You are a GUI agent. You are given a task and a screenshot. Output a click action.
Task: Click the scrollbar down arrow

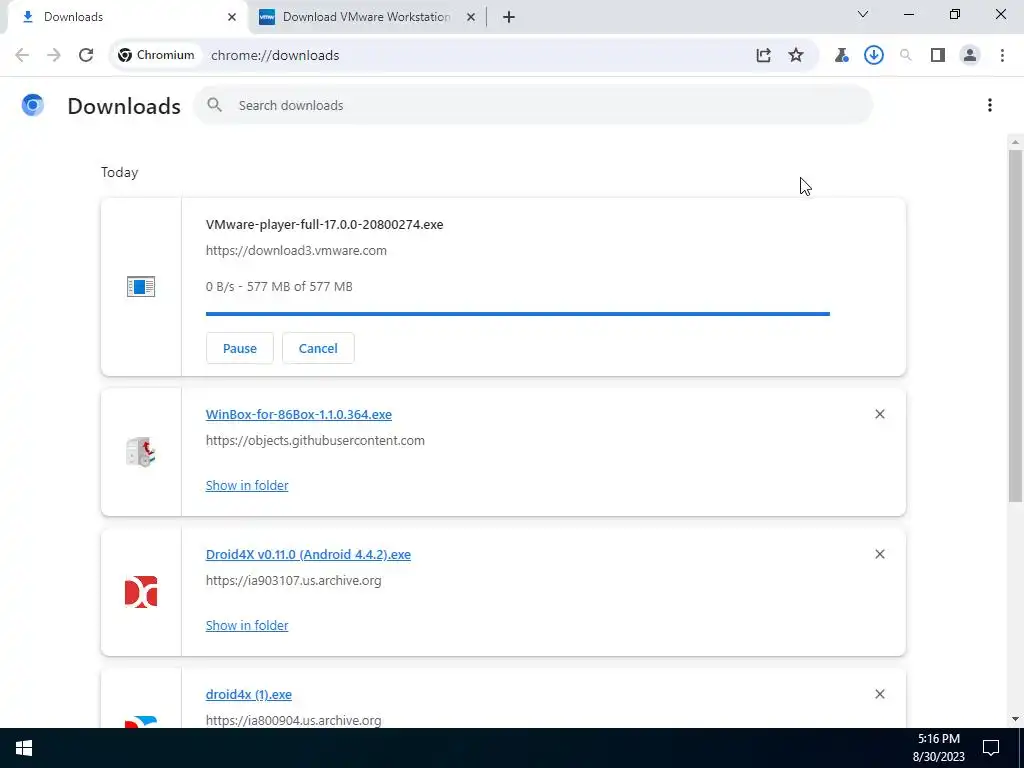pyautogui.click(x=1016, y=719)
